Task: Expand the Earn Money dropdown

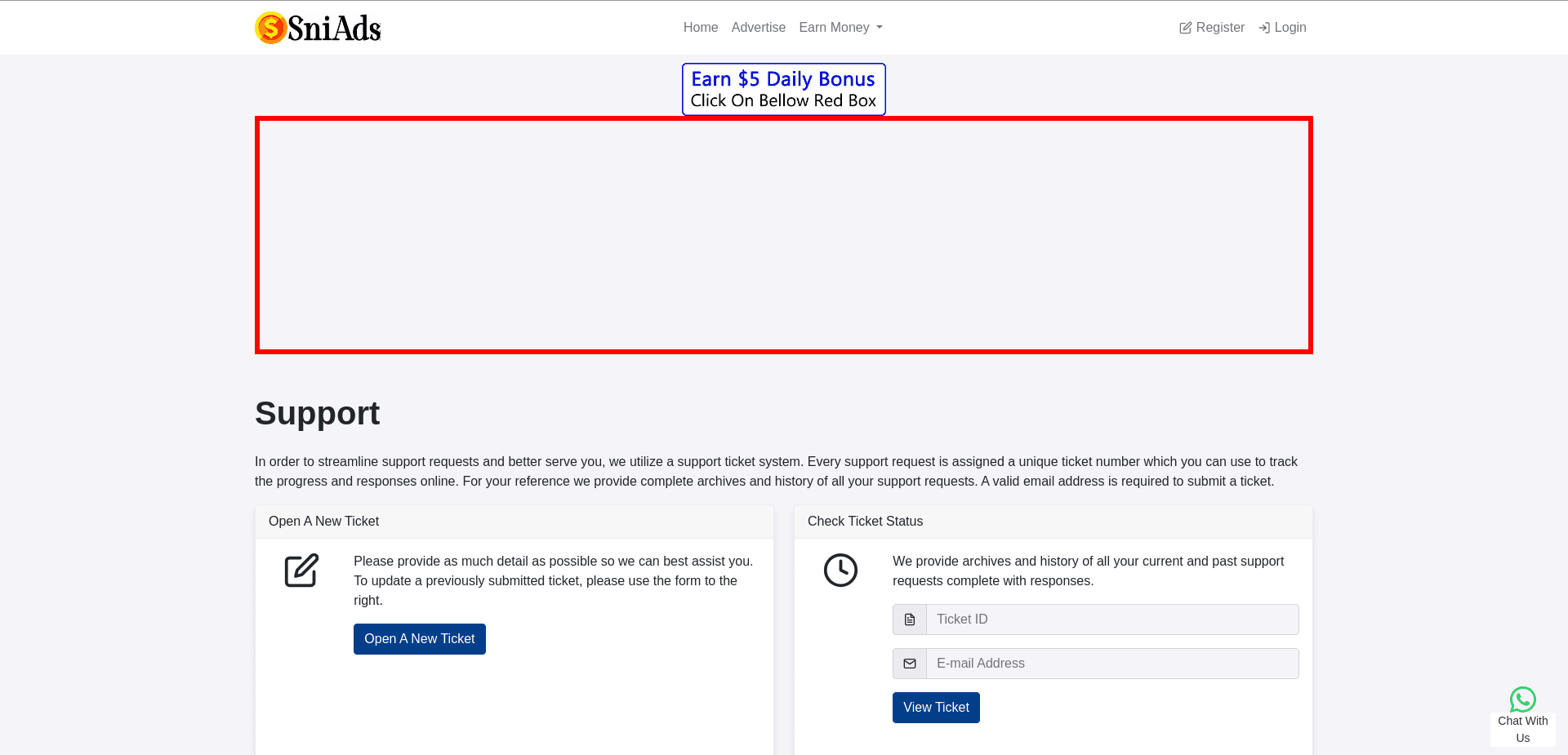Action: 840,27
